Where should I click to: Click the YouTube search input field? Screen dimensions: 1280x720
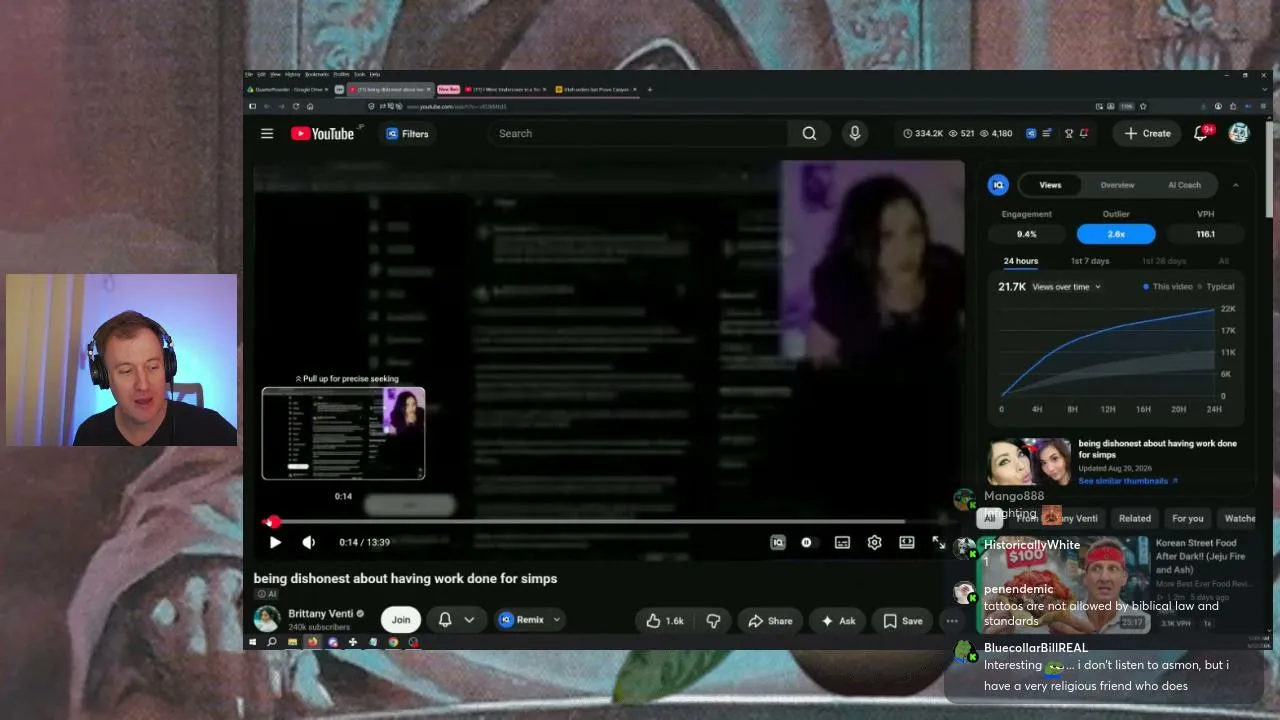point(640,133)
